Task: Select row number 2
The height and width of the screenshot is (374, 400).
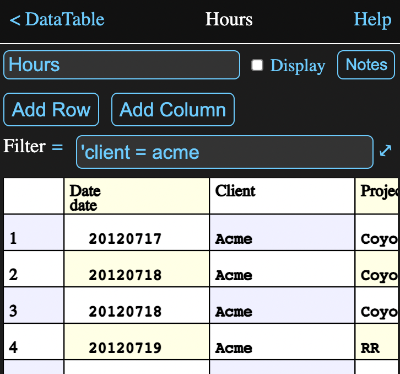Action: (x=33, y=269)
